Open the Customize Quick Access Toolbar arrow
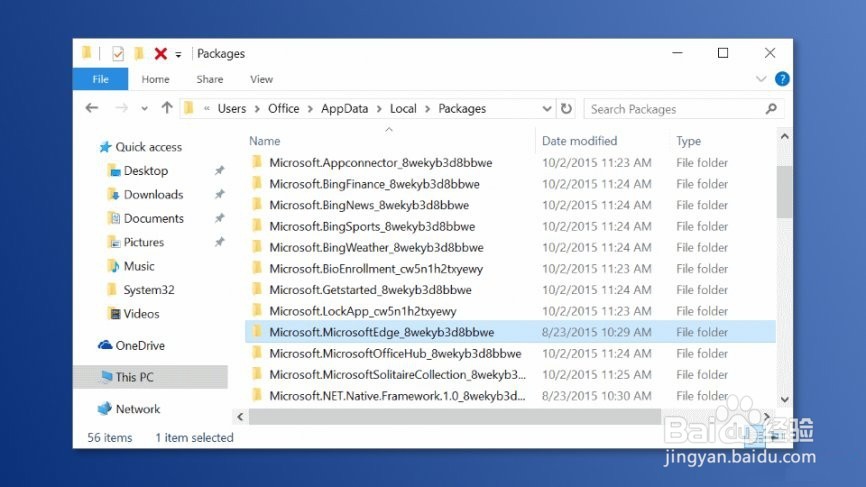This screenshot has width=866, height=487. 178,55
